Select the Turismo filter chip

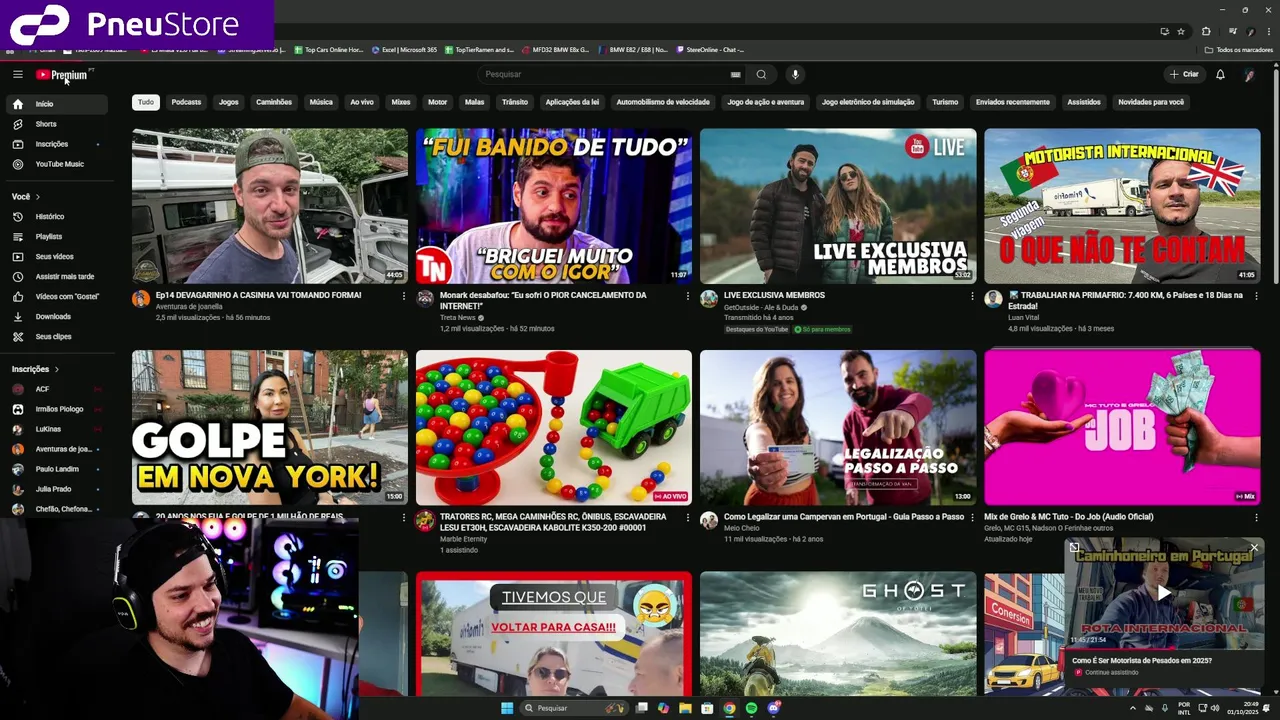coord(945,102)
